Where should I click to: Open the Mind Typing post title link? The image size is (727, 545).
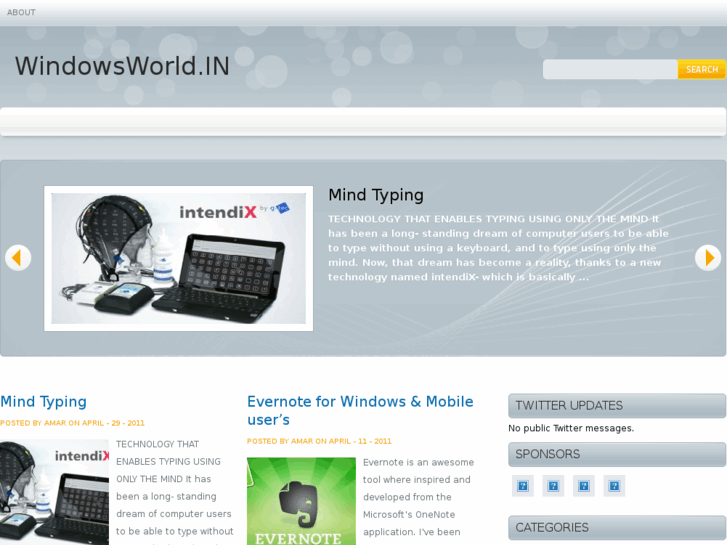pyautogui.click(x=44, y=401)
